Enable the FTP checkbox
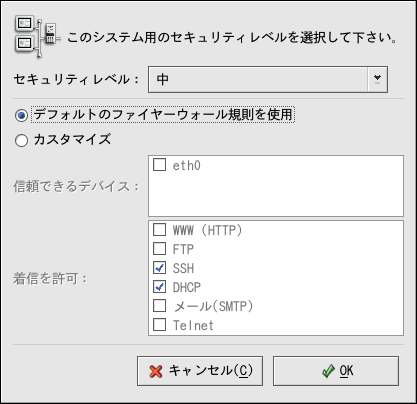The width and height of the screenshot is (417, 404). [160, 248]
